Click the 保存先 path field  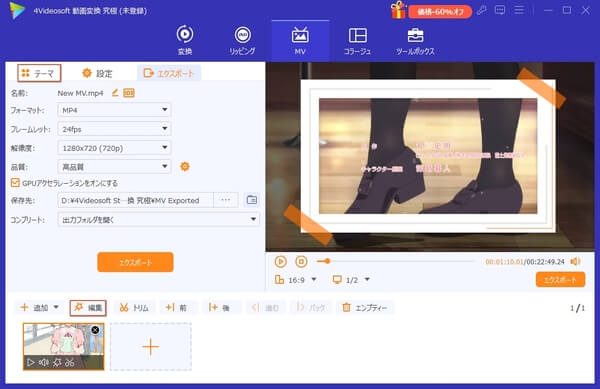[135, 200]
